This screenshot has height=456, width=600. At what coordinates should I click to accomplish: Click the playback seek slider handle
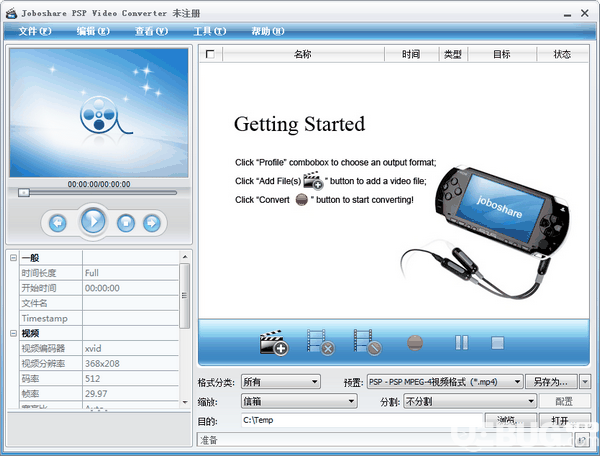(24, 192)
